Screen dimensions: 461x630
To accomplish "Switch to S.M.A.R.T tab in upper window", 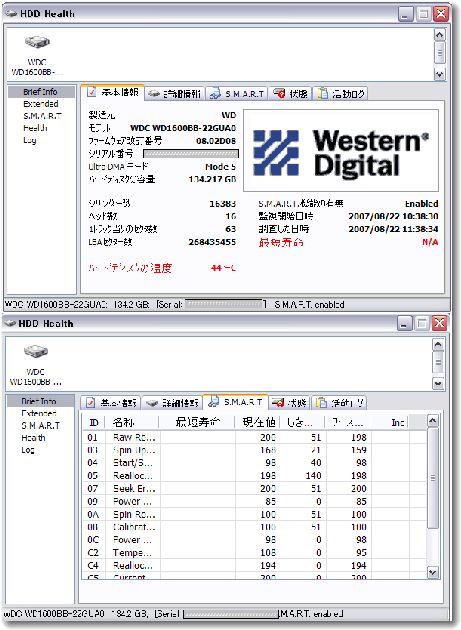I will coord(237,94).
